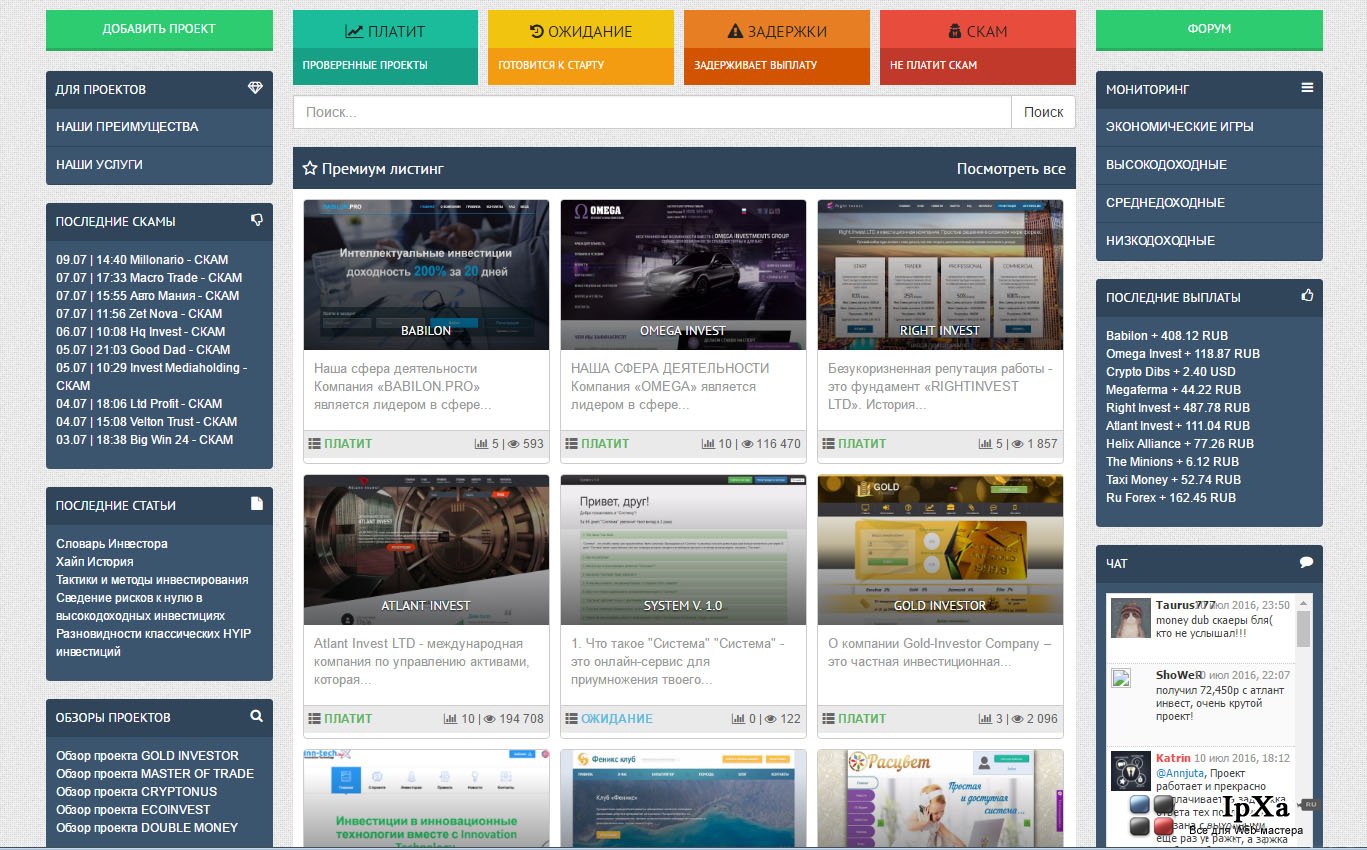Focus the Поиск... search input field

click(652, 112)
